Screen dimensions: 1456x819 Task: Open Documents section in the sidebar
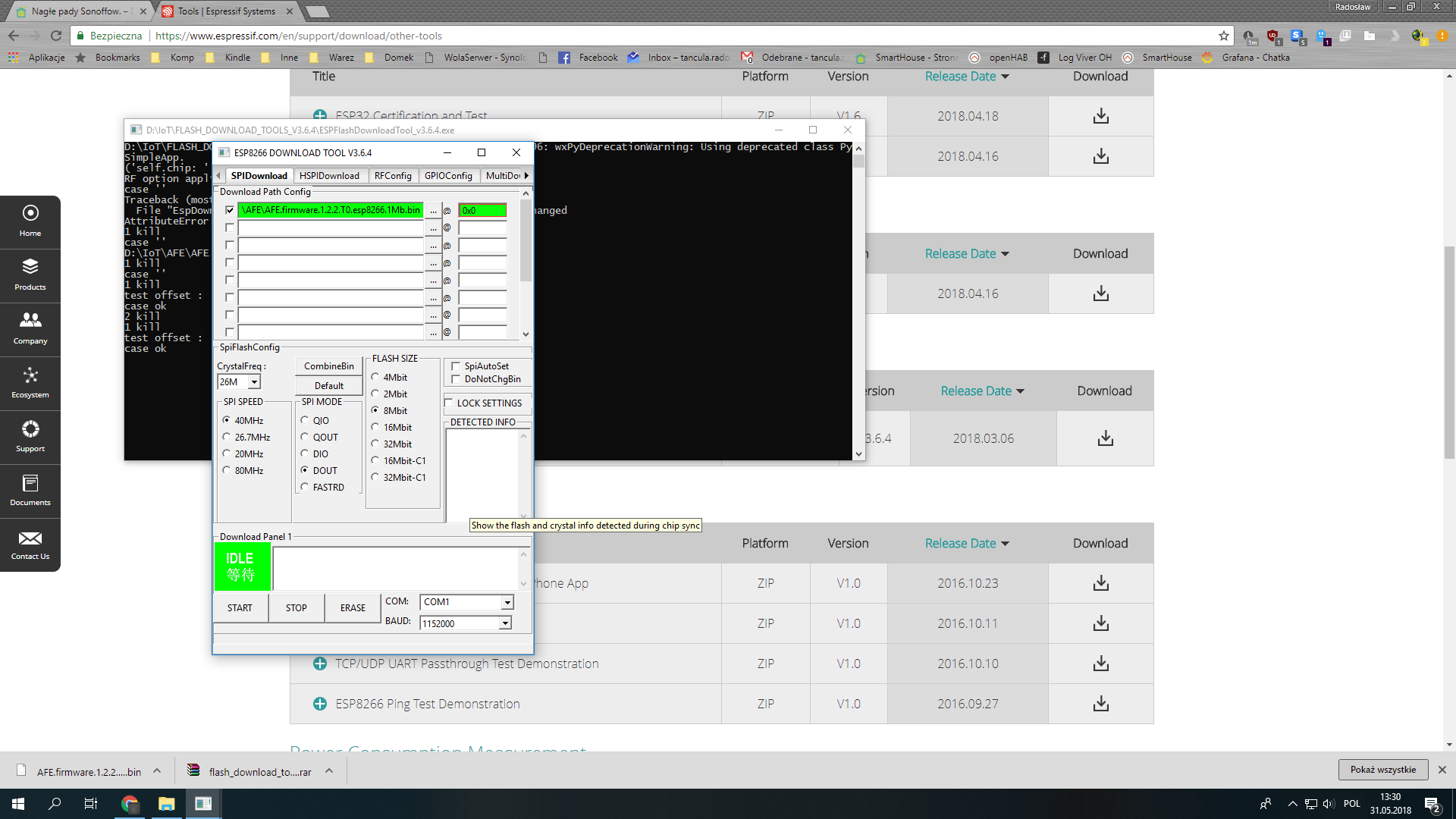[x=30, y=491]
